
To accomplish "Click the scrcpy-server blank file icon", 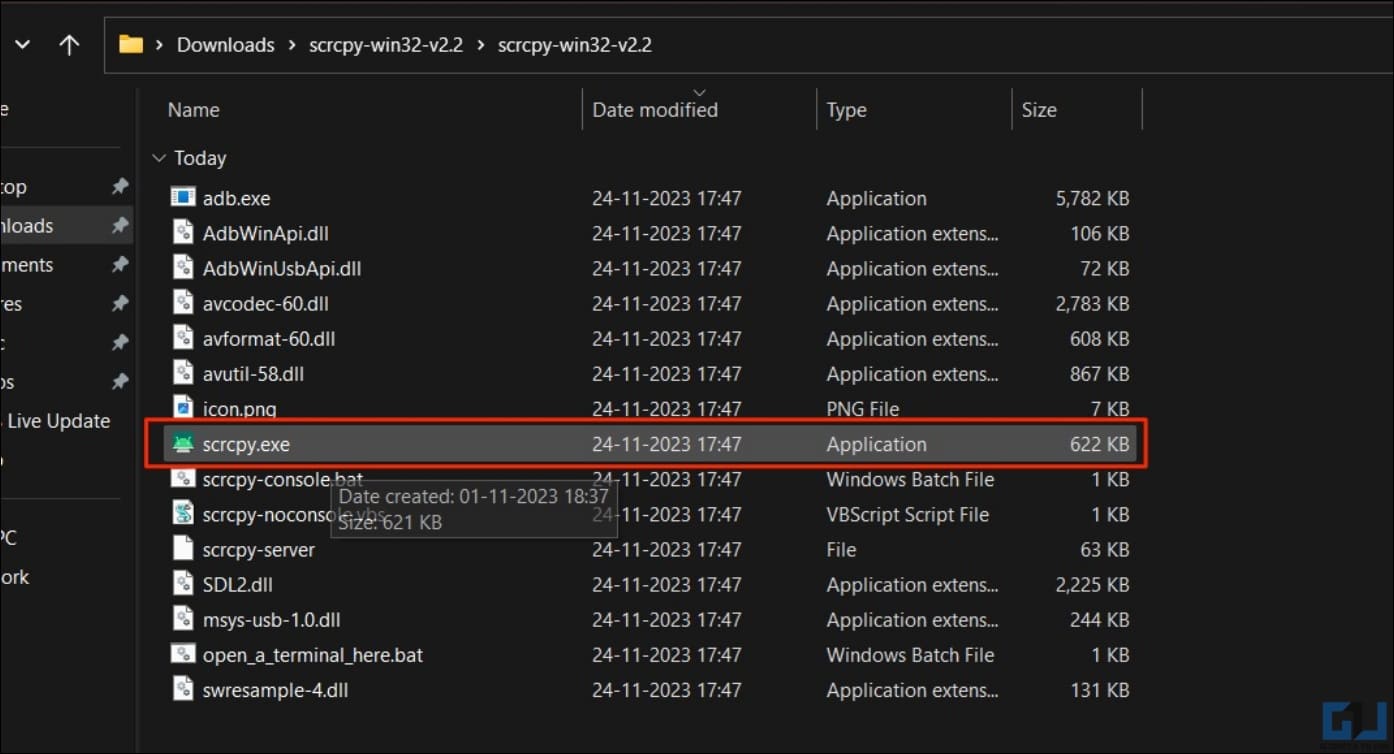I will point(183,549).
